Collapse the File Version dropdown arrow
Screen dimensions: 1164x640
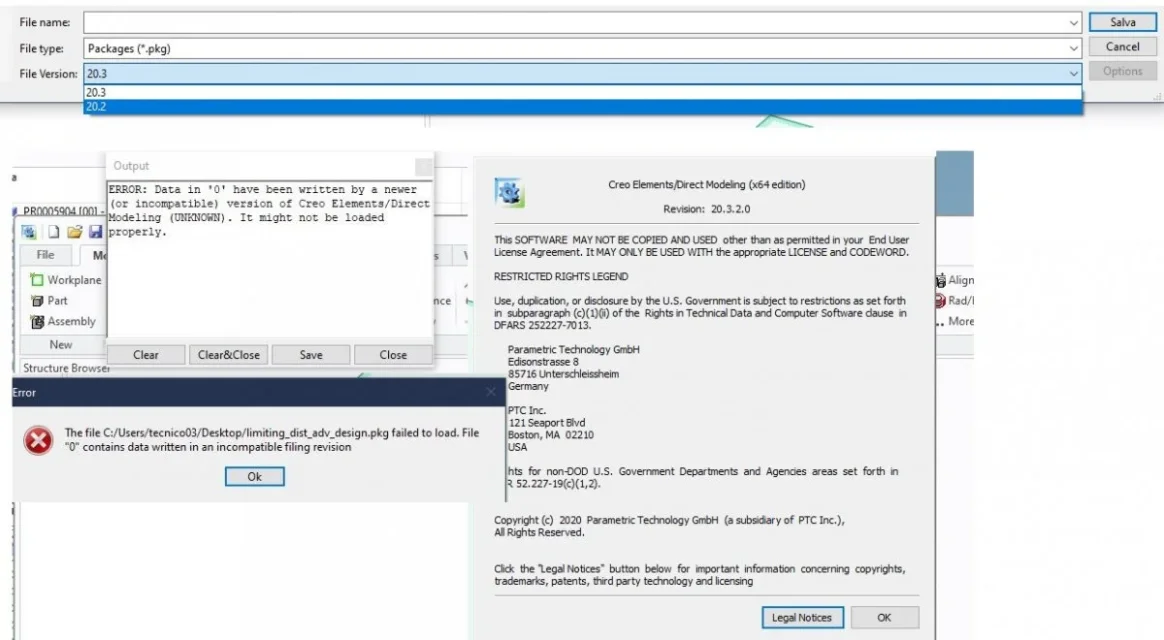click(1073, 74)
